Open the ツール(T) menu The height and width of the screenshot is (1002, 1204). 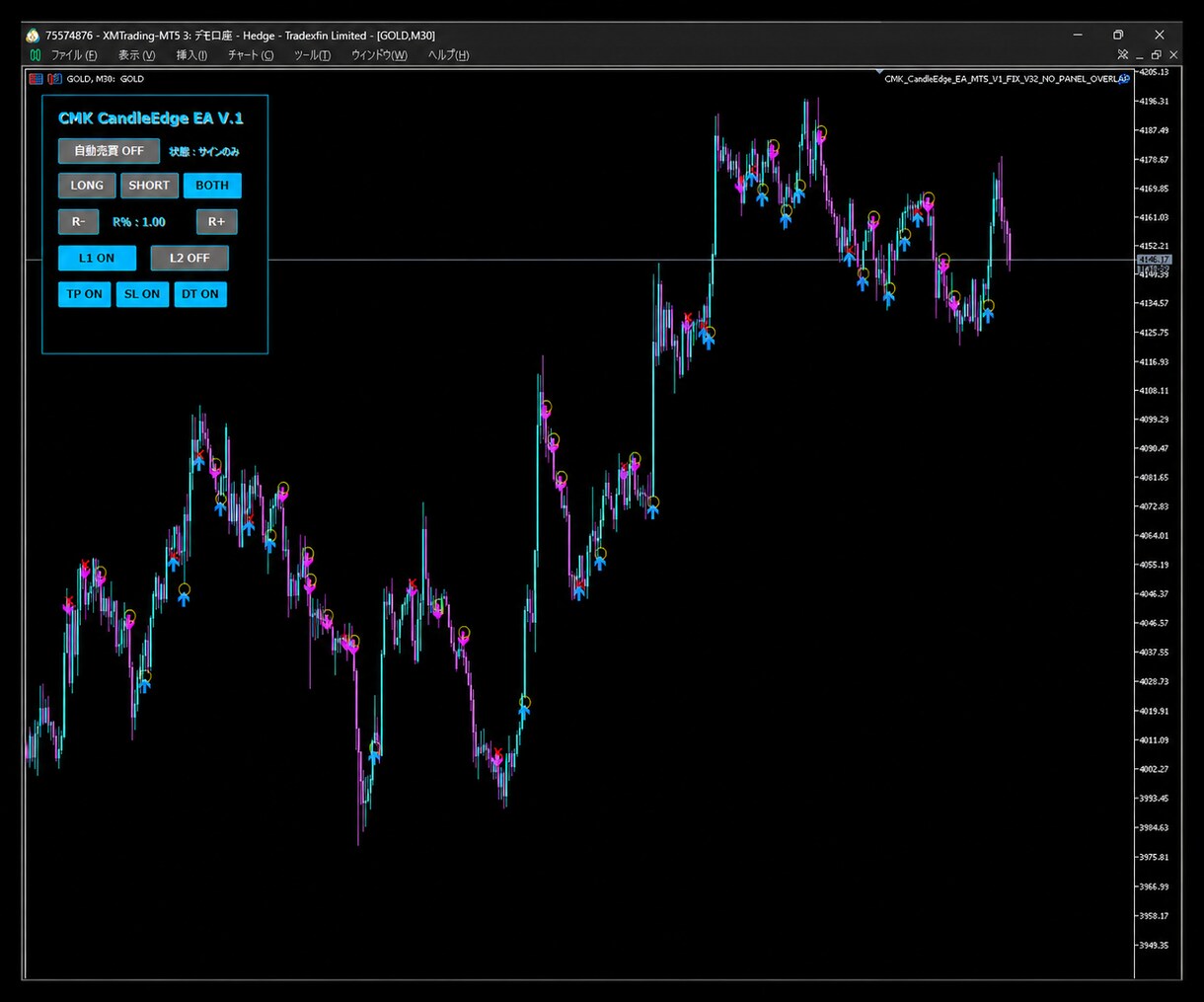[x=312, y=55]
